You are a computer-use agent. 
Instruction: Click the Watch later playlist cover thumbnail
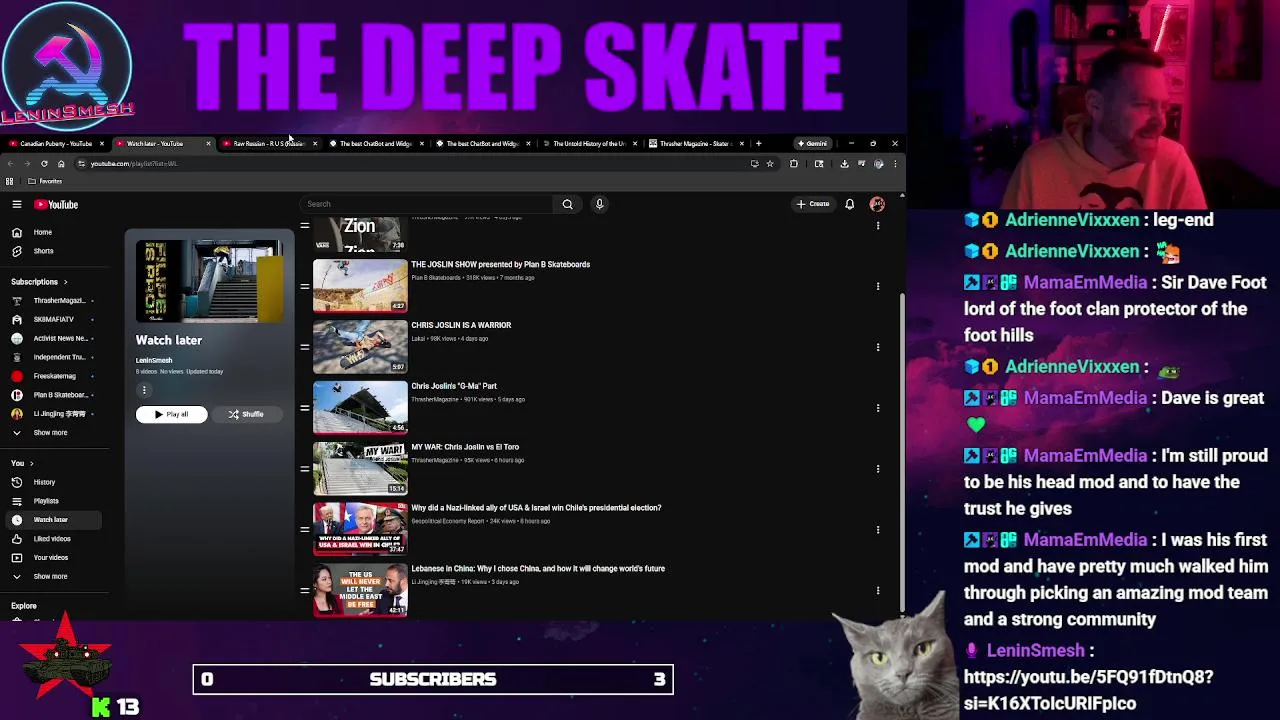210,281
